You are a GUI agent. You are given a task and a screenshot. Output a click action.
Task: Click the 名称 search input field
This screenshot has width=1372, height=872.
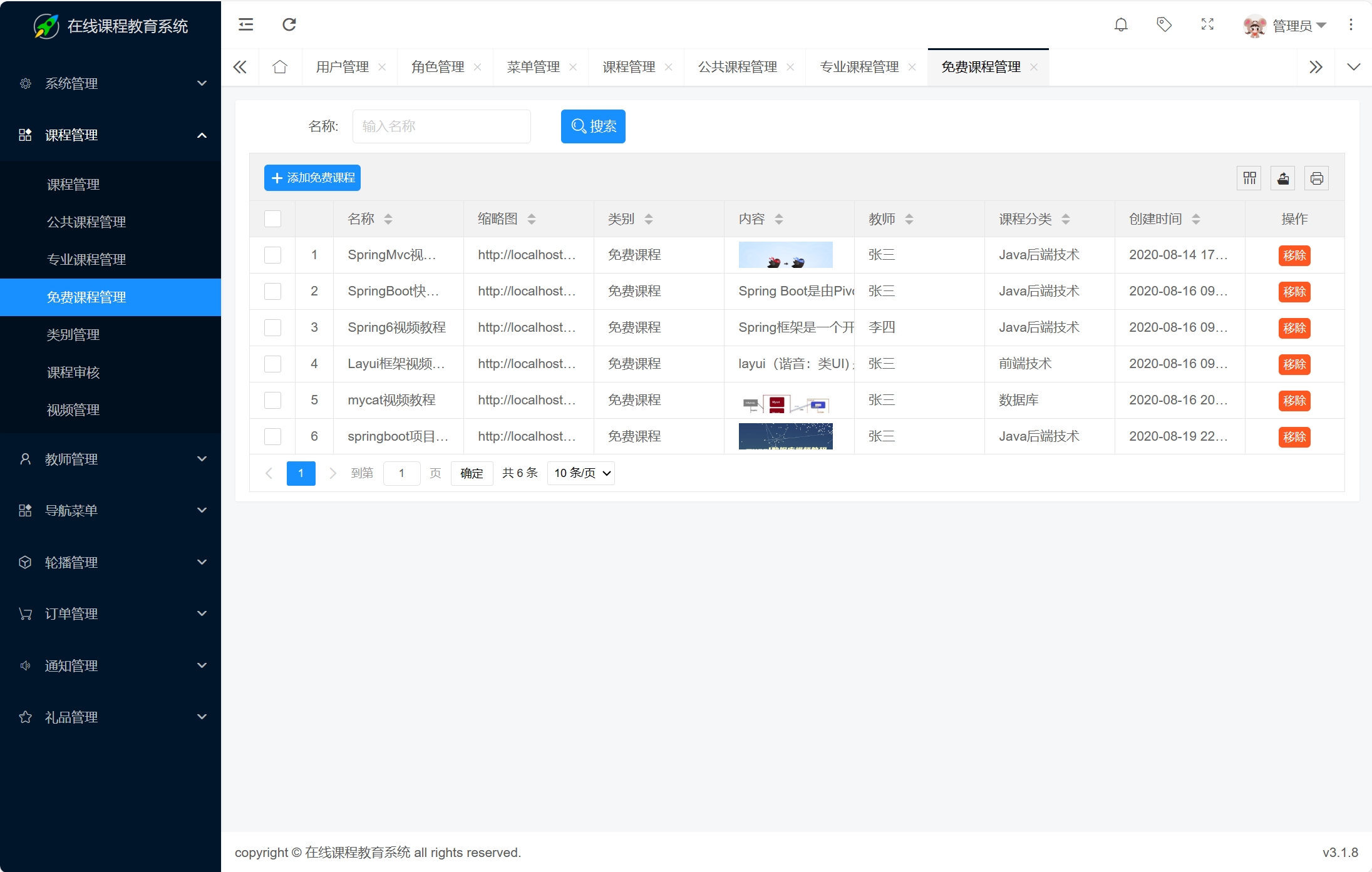point(441,126)
